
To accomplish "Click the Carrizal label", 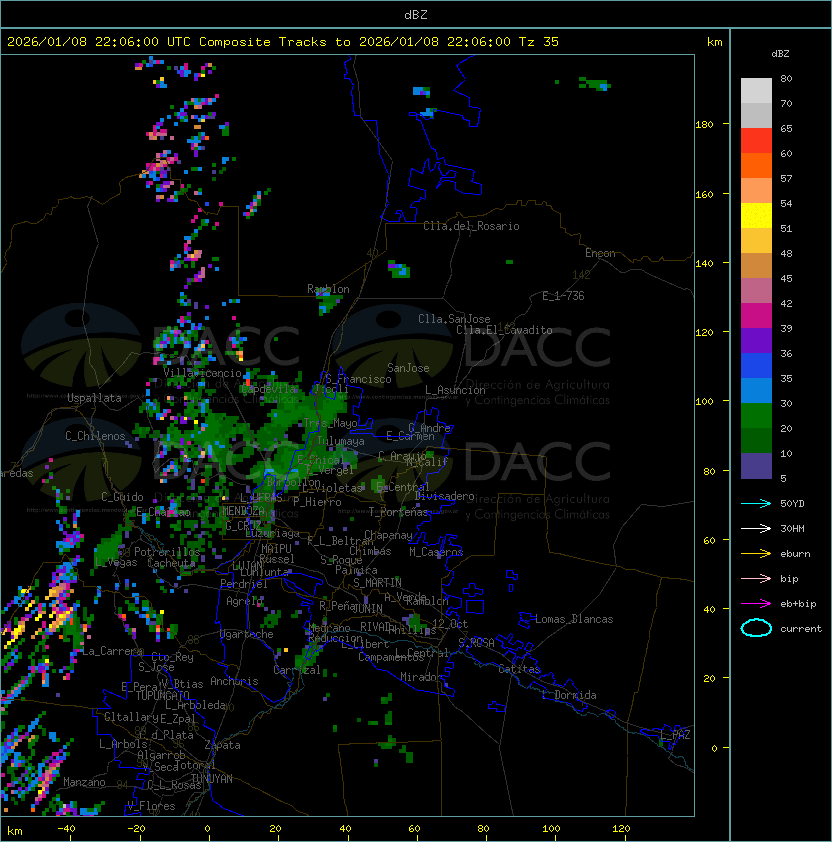I will click(x=297, y=670).
